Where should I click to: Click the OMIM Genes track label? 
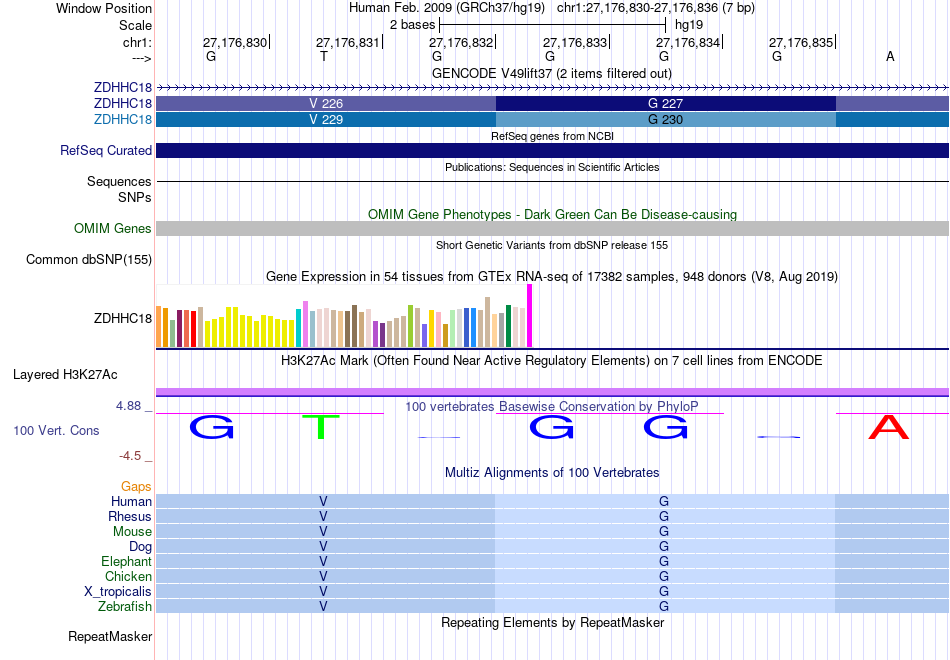click(x=112, y=228)
